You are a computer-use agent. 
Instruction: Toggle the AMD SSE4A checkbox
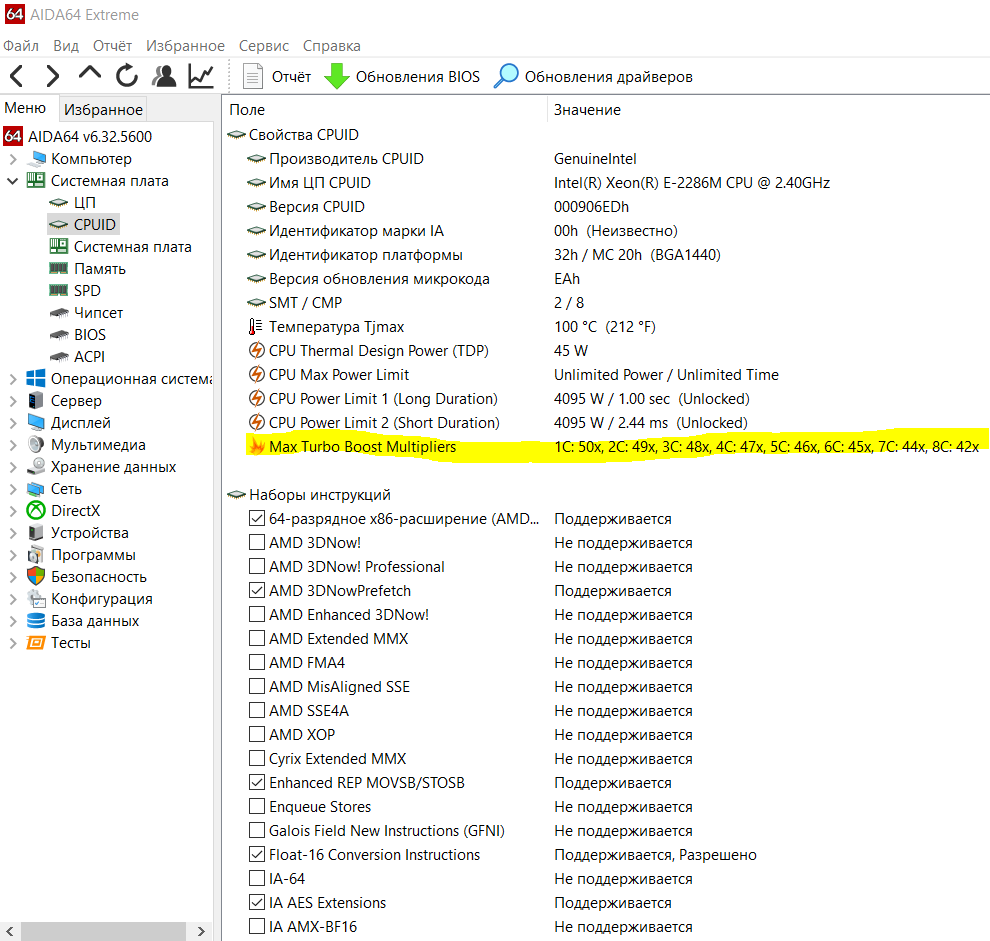tap(257, 710)
